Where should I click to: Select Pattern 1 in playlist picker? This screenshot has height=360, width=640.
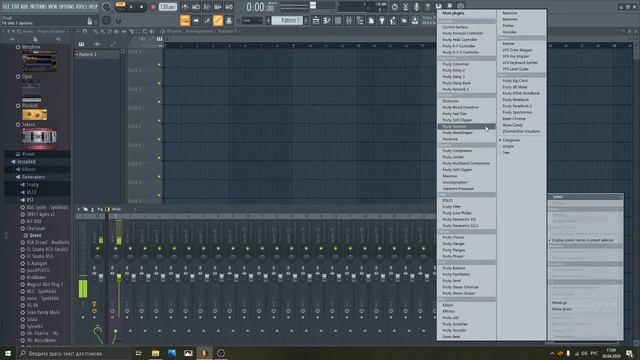pos(97,54)
